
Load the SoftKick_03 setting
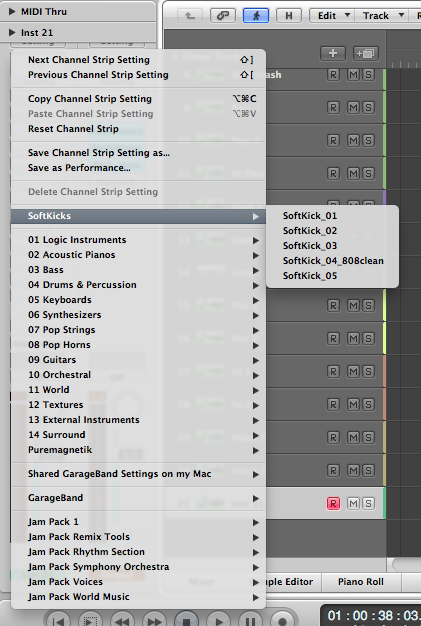(x=332, y=246)
